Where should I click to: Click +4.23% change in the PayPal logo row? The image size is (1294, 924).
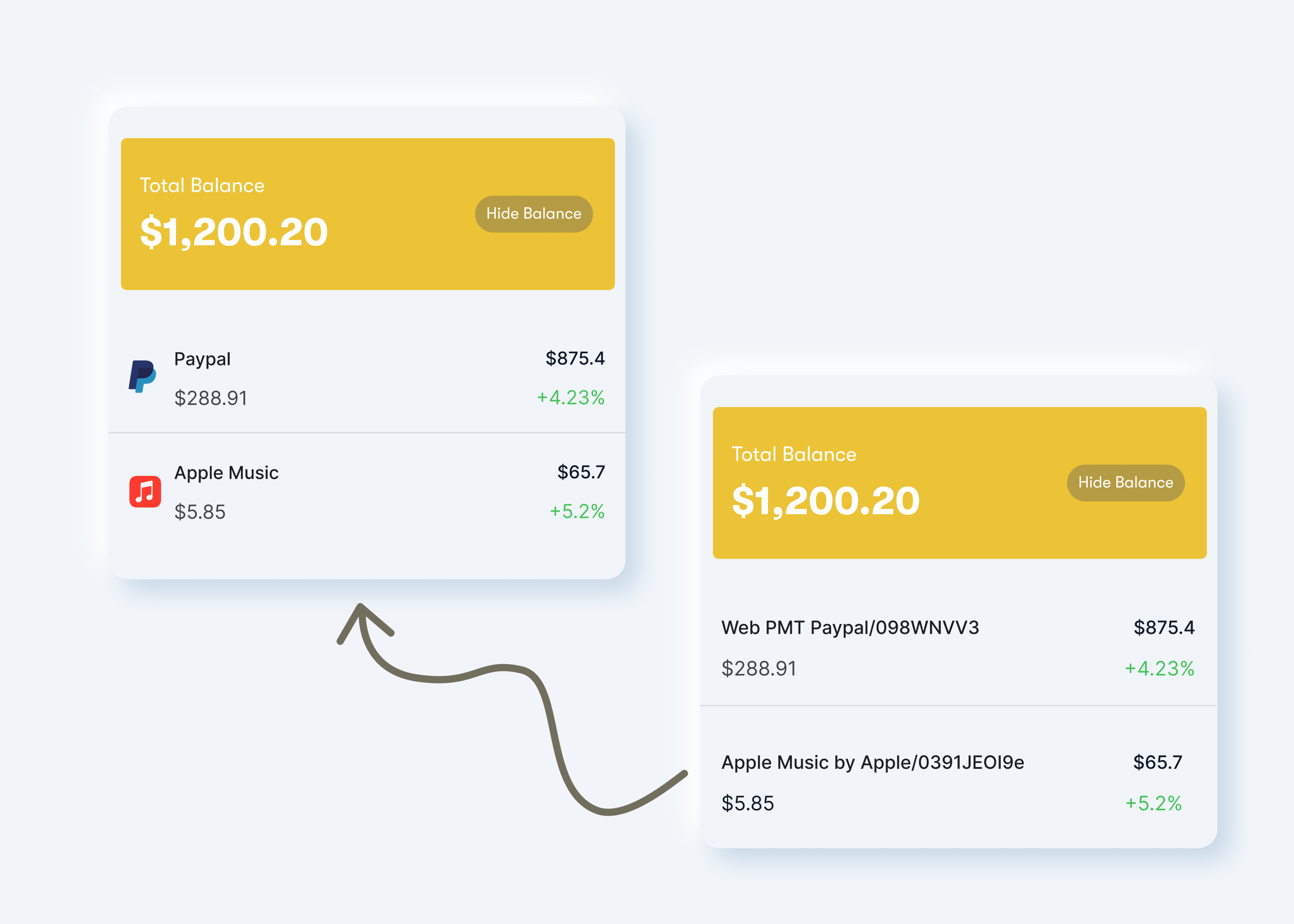coord(570,397)
